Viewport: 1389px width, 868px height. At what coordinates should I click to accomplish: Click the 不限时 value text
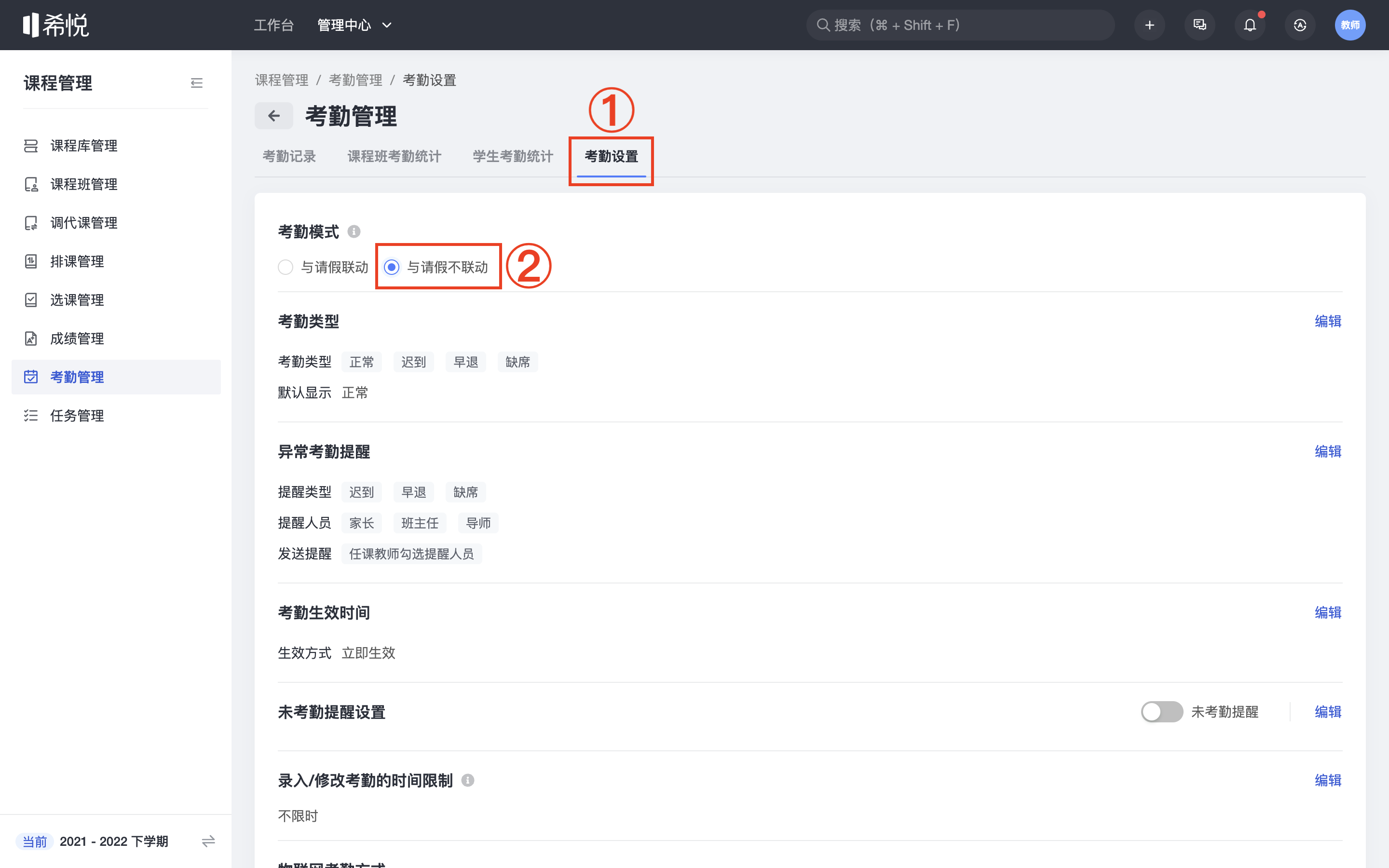pos(298,816)
